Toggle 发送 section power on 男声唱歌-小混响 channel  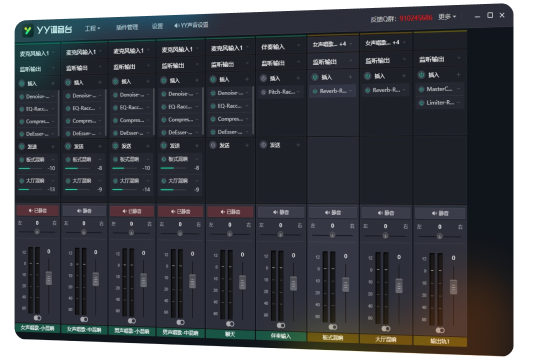pos(115,146)
